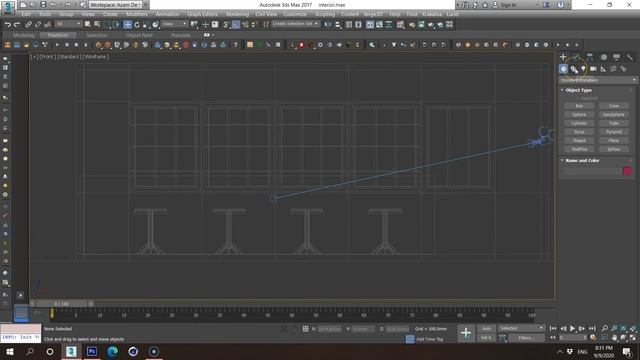Open the reference coordinate system View dropdown
Image resolution: width=640 pixels, height=360 pixels.
click(174, 24)
